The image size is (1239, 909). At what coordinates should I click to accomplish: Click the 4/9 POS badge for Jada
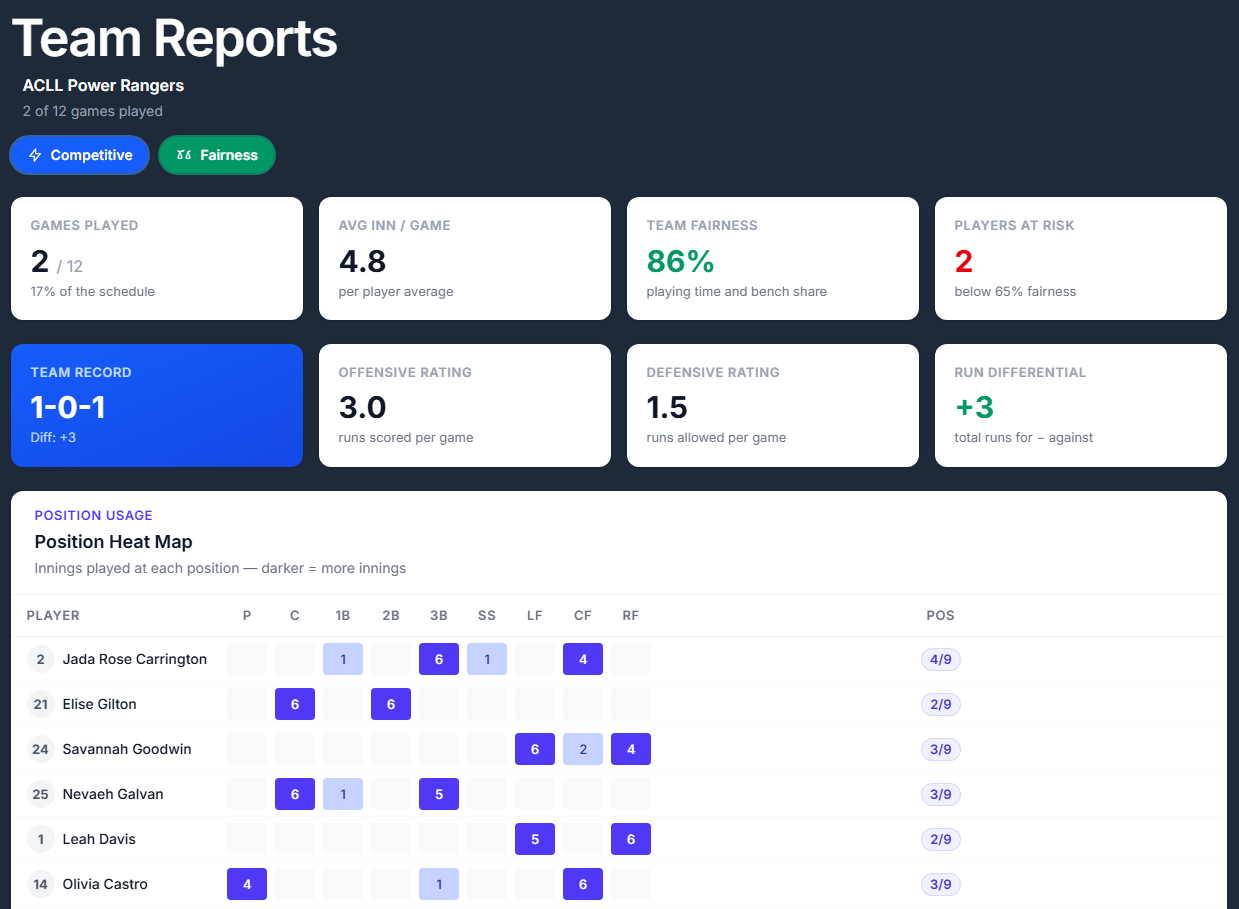pyautogui.click(x=940, y=659)
